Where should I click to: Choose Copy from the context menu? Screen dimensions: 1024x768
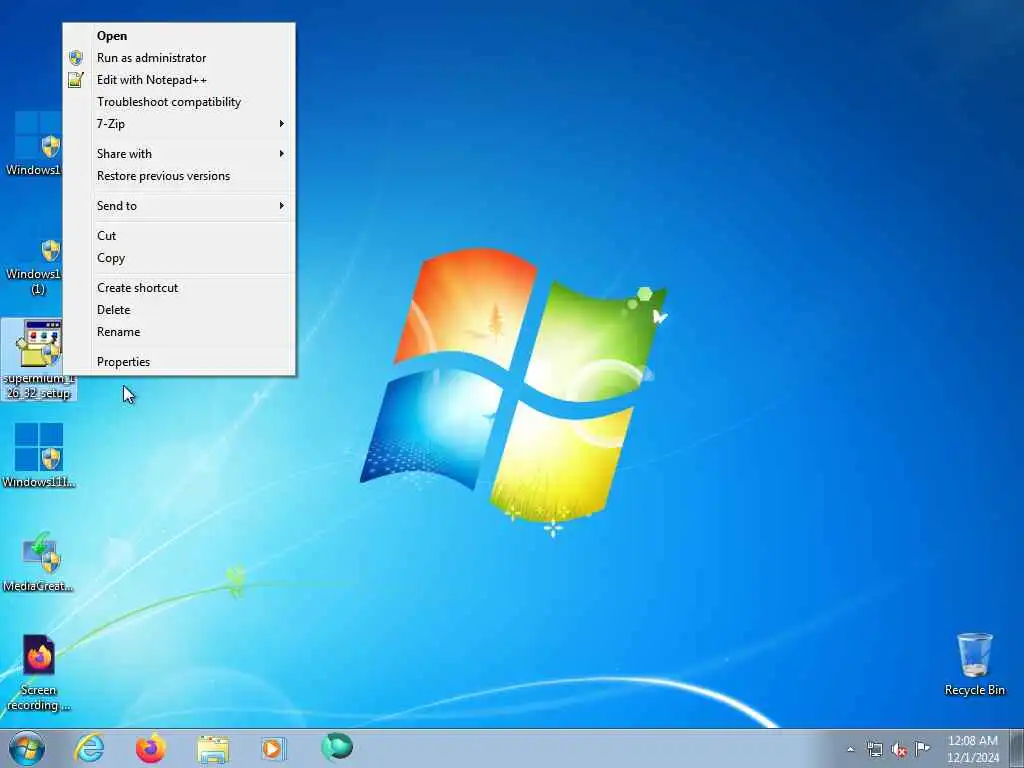click(x=179, y=258)
